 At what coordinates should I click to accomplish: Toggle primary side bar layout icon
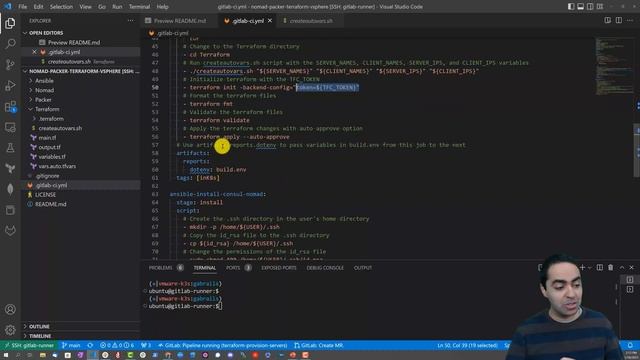[571, 7]
